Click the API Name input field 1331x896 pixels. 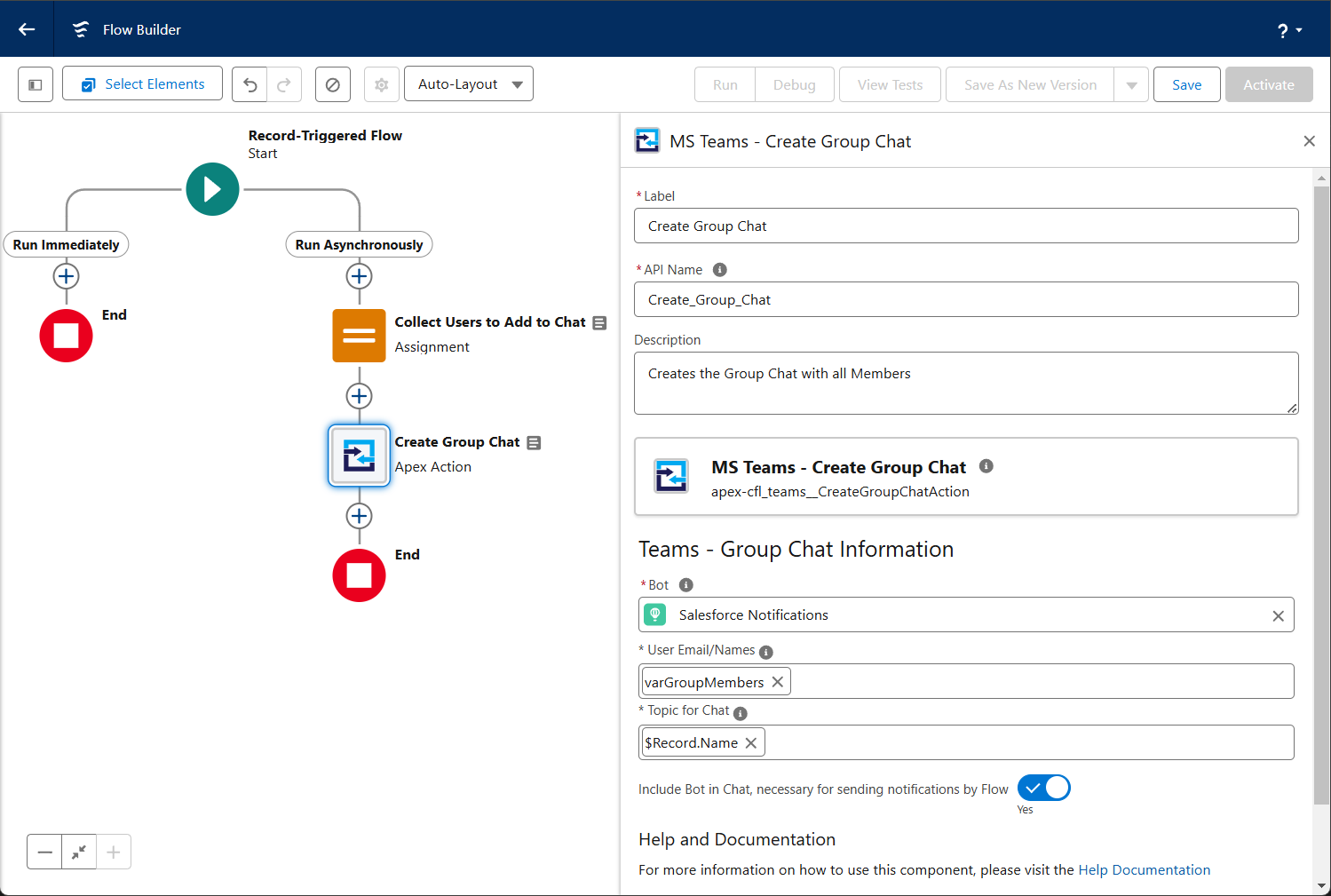[966, 299]
